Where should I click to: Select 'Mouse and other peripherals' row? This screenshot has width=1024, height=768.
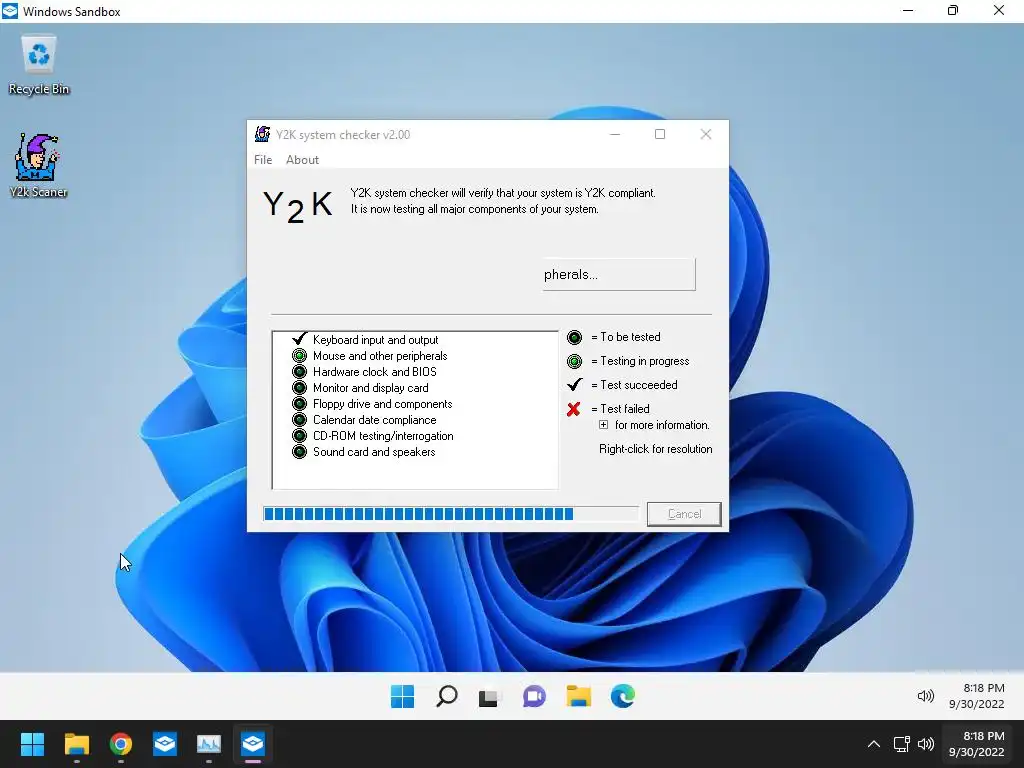coord(380,356)
